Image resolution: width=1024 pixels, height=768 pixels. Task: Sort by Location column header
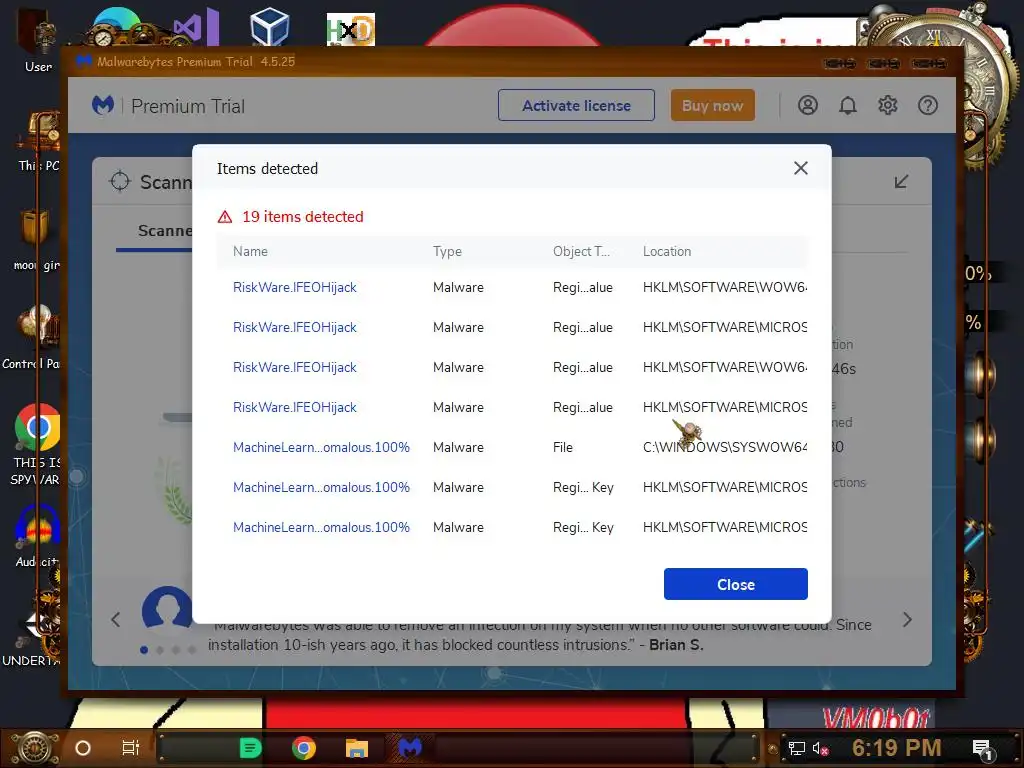(x=667, y=251)
